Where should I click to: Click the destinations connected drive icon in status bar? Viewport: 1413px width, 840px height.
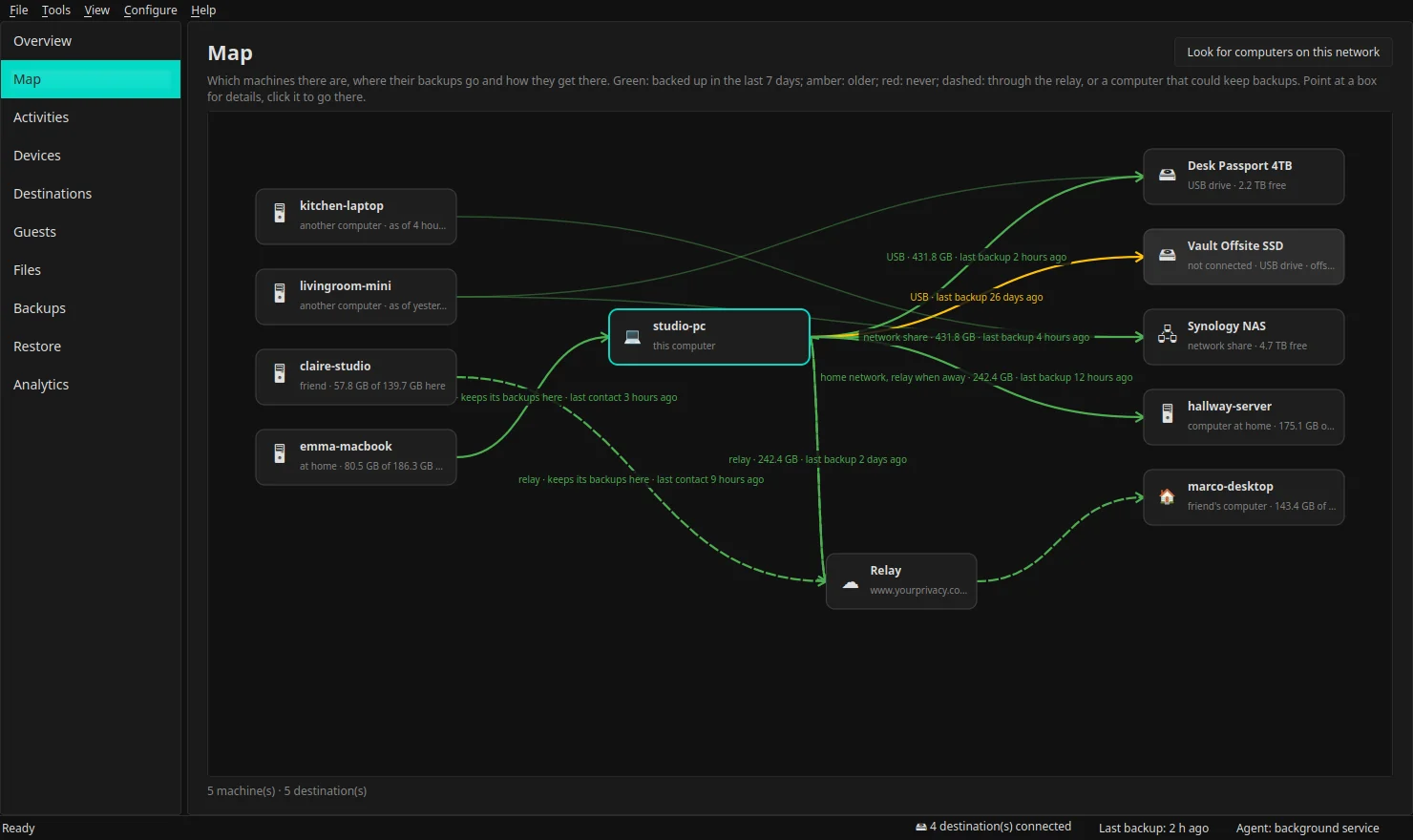pos(921,828)
